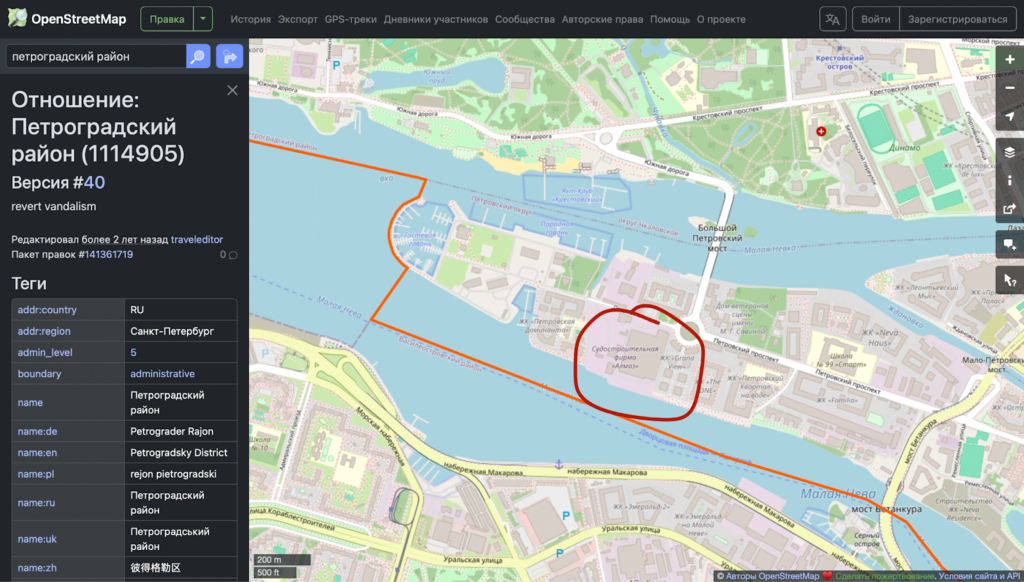Open the map key info panel
This screenshot has width=1024, height=582.
pos(1010,180)
